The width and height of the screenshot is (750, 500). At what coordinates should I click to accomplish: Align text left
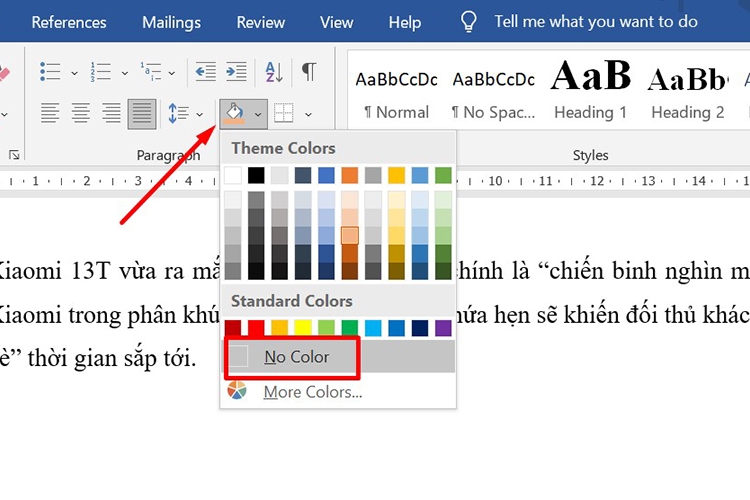point(50,113)
